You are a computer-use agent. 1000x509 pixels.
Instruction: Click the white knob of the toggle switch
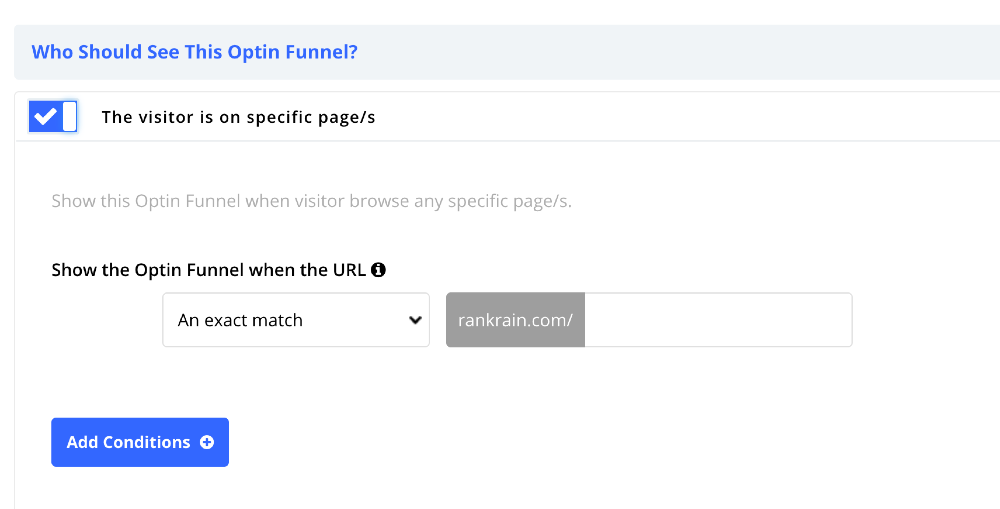click(x=69, y=117)
